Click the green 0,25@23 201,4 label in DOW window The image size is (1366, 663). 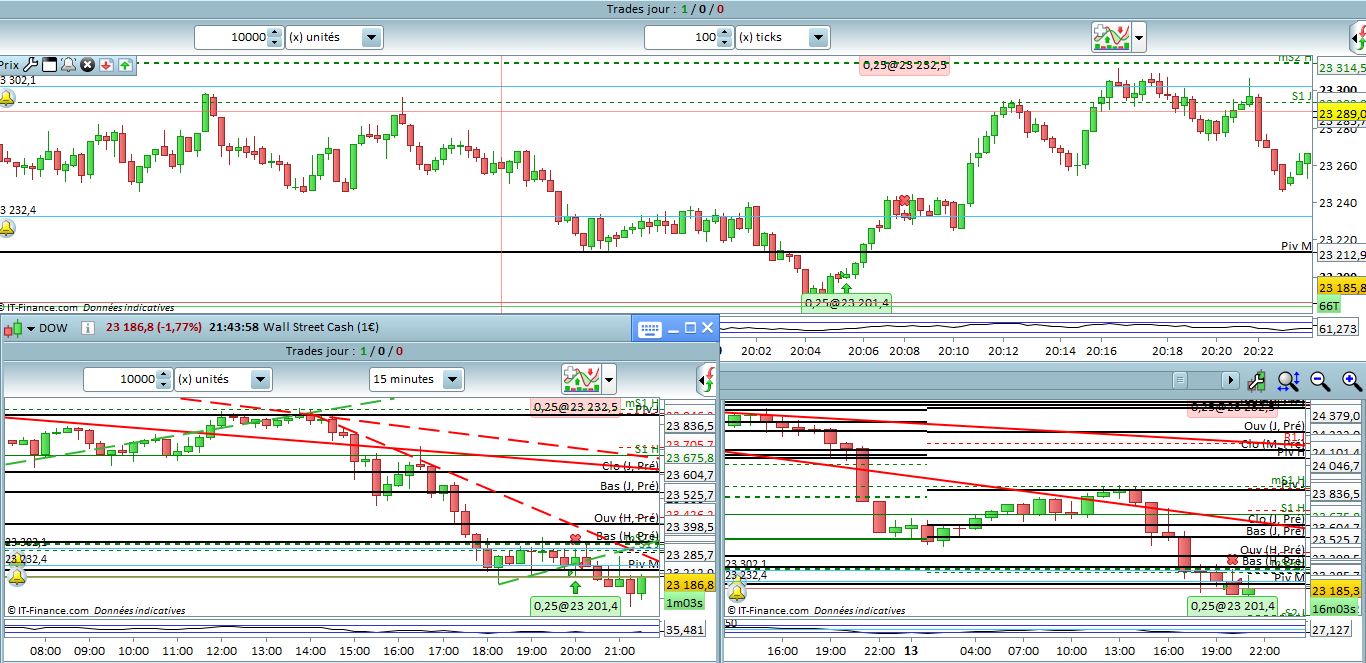(x=576, y=605)
